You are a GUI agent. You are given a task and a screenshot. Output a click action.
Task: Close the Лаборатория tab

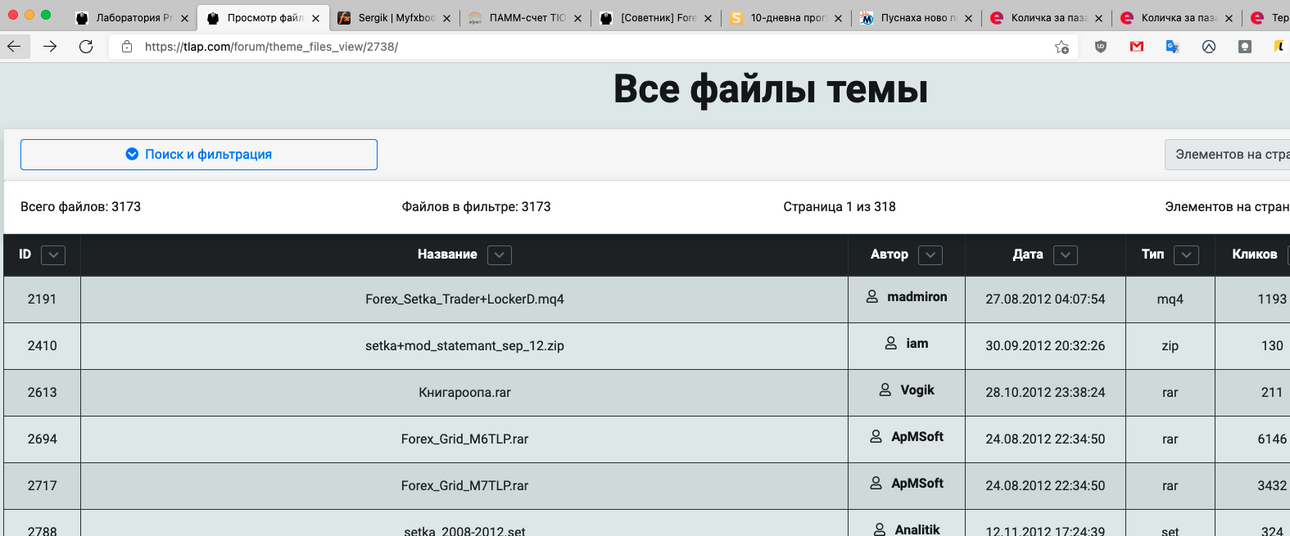(x=185, y=18)
